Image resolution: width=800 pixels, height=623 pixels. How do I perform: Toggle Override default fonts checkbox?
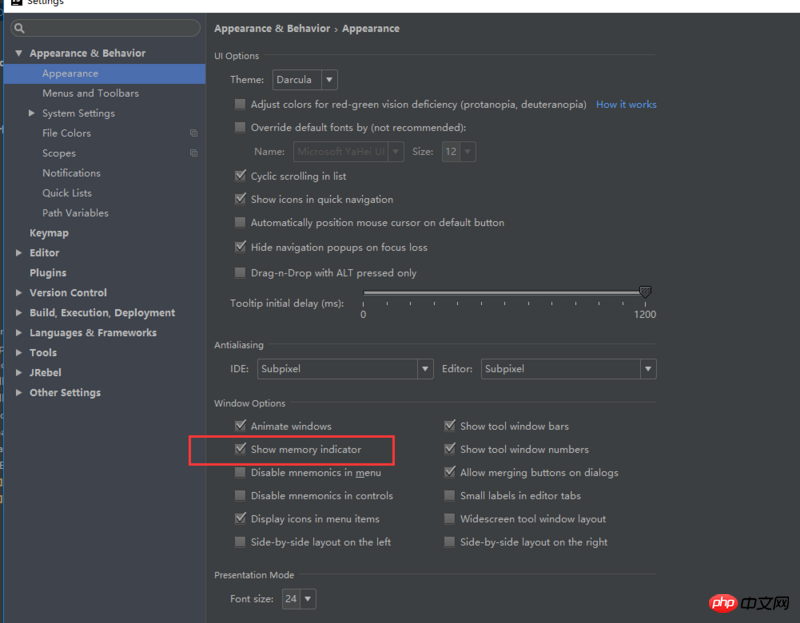point(240,127)
